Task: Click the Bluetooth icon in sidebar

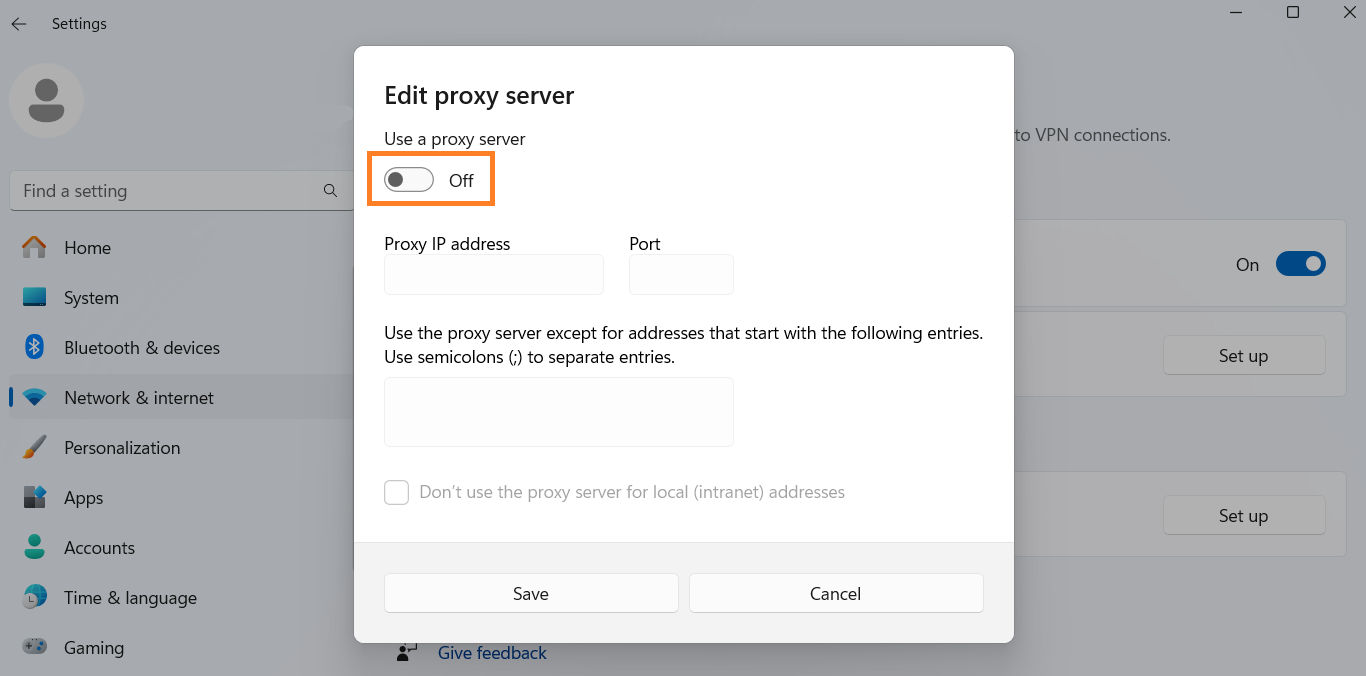Action: point(34,347)
